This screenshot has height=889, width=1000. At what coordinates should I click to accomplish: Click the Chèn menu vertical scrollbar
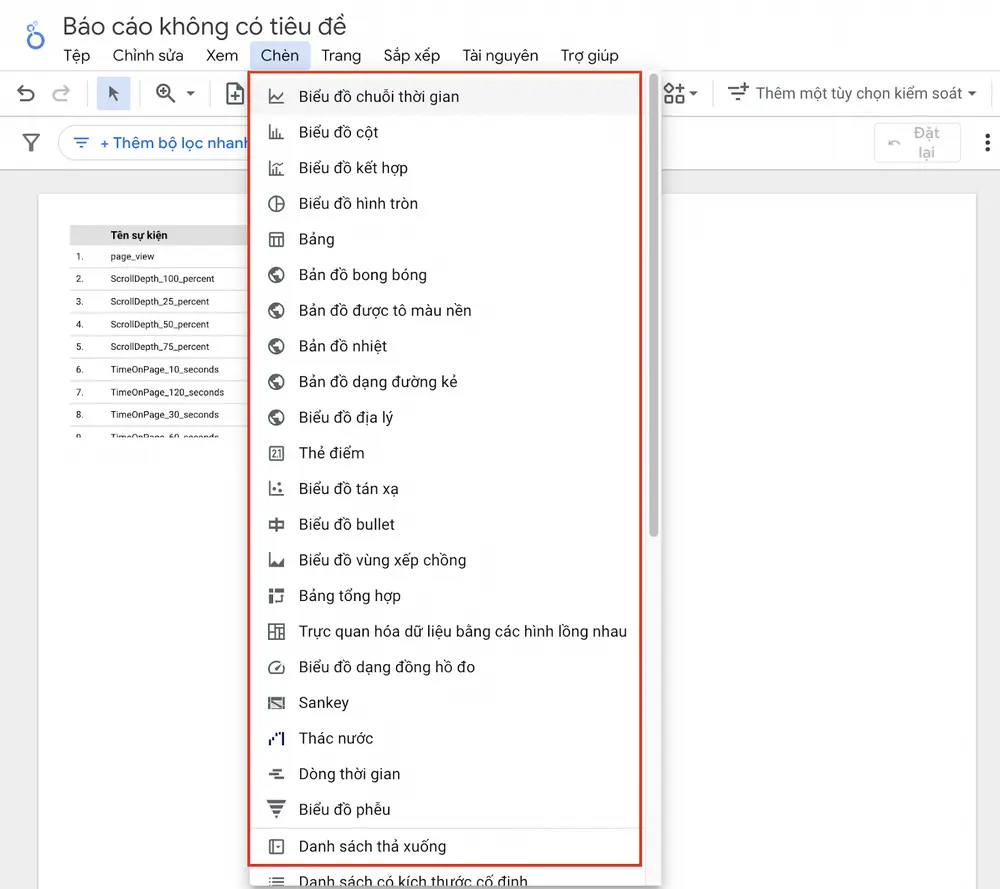[x=654, y=306]
